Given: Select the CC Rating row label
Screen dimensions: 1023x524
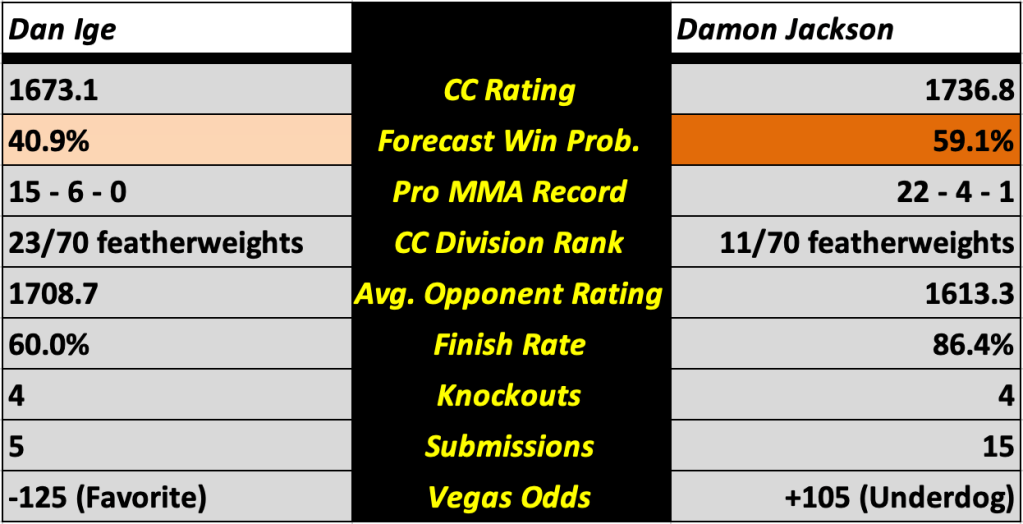Looking at the screenshot, I should pos(510,91).
